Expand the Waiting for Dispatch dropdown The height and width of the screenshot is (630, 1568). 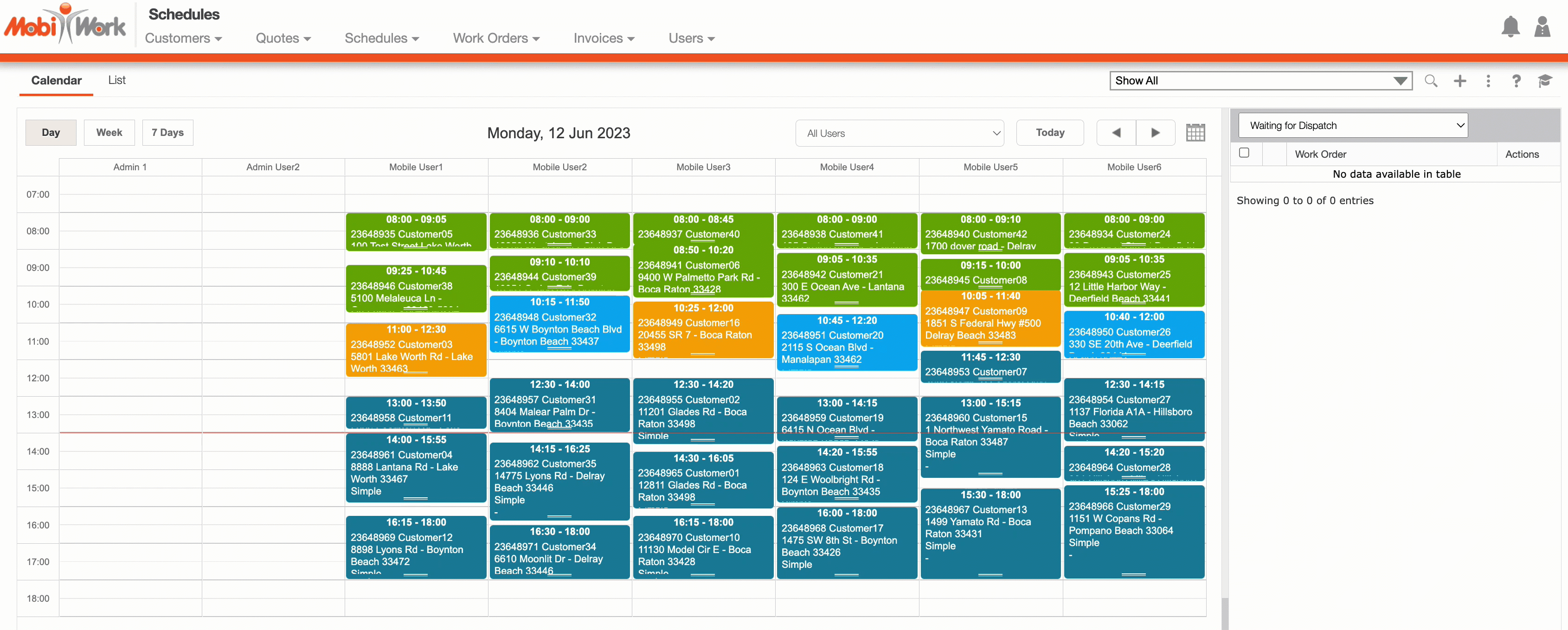coord(1353,125)
